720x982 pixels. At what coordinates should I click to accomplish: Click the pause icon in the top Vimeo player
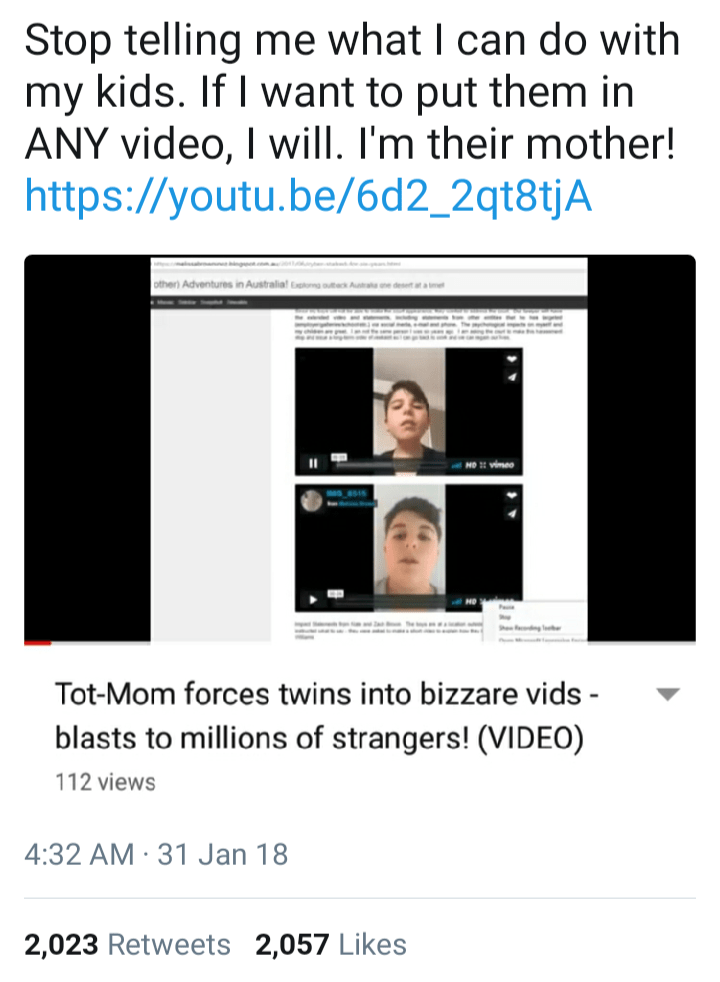click(313, 464)
